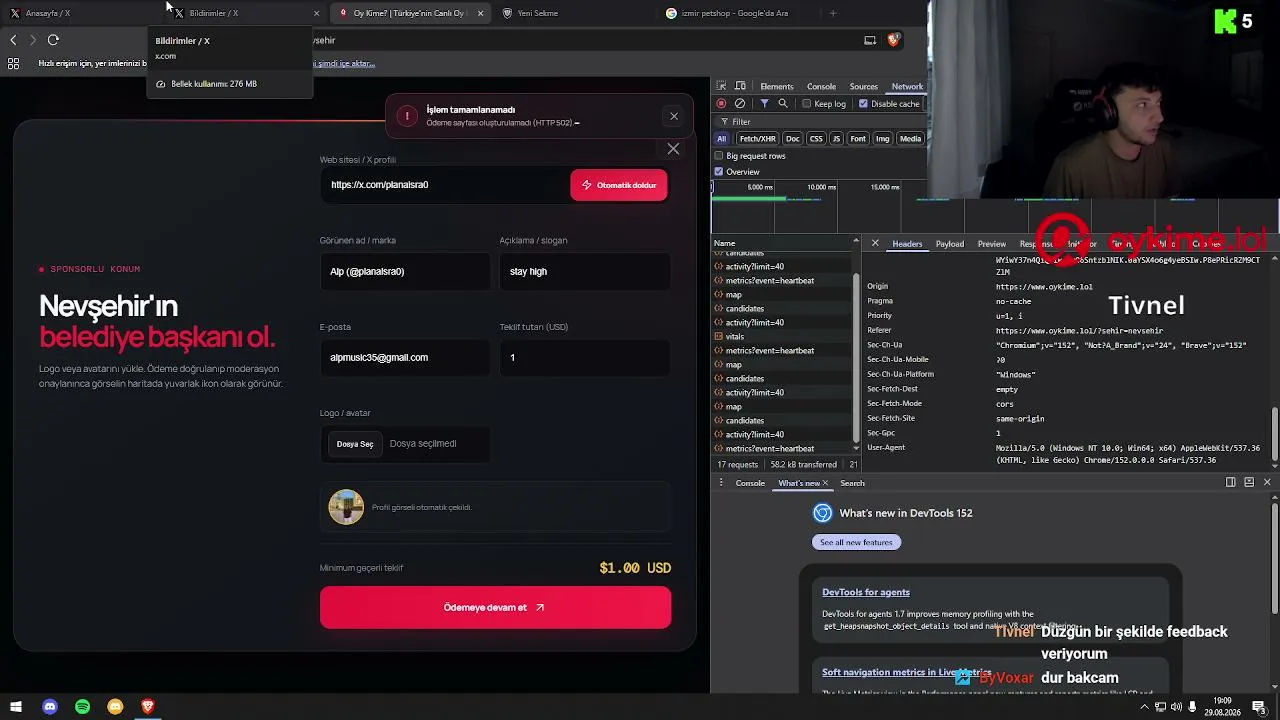Enable Big request rows checkbox
Viewport: 1280px width, 720px height.
(718, 156)
